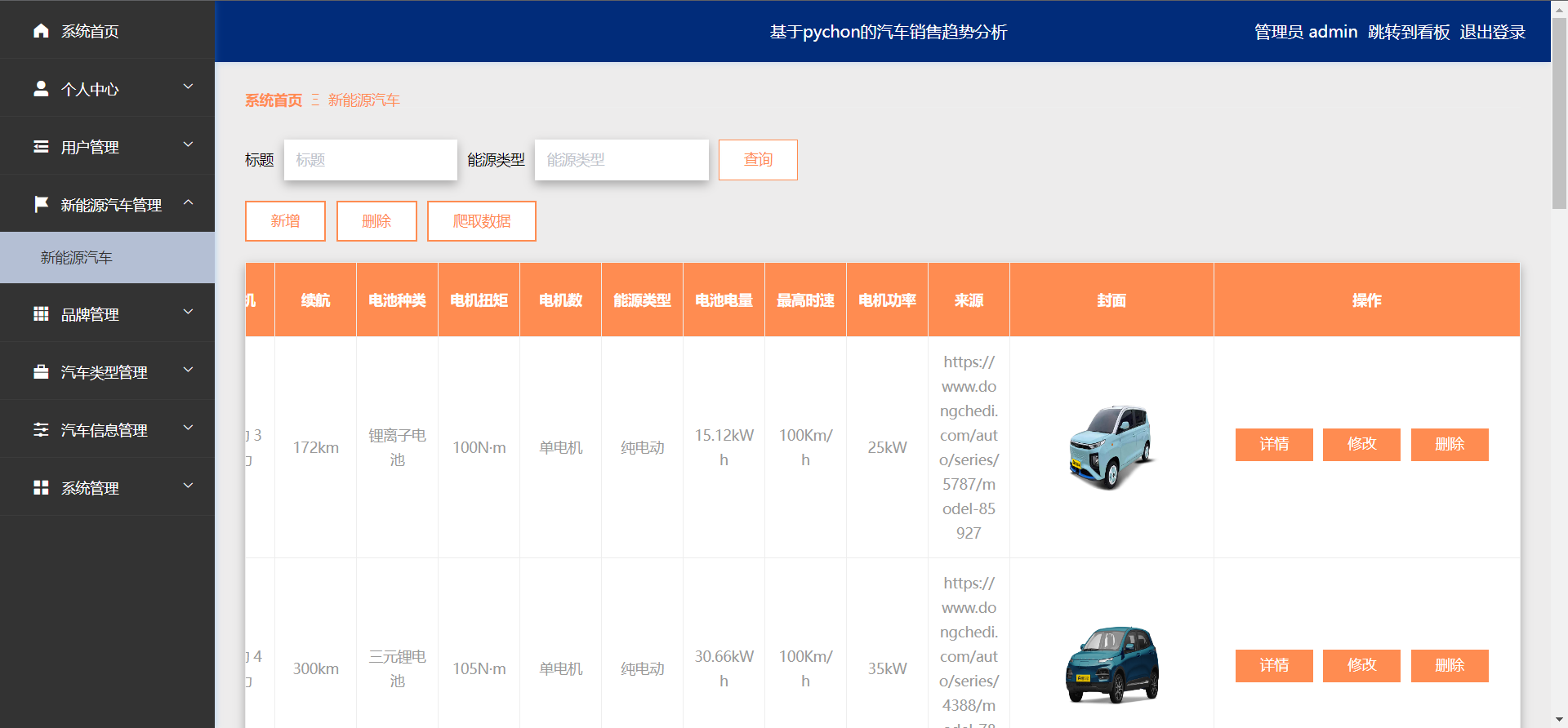Image resolution: width=1568 pixels, height=728 pixels.
Task: Click 详情 for the 172km row
Action: (1274, 445)
